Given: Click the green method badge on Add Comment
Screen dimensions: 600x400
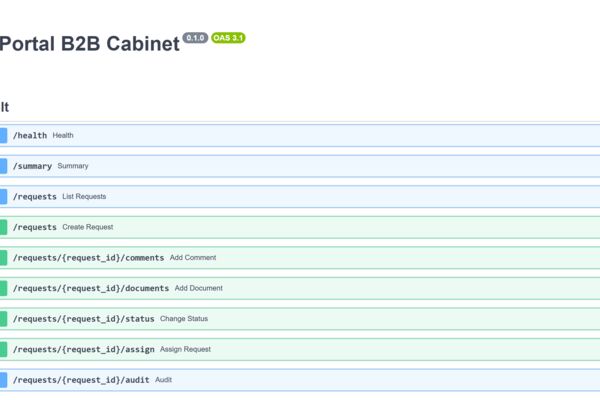Looking at the screenshot, I should coord(3,258).
